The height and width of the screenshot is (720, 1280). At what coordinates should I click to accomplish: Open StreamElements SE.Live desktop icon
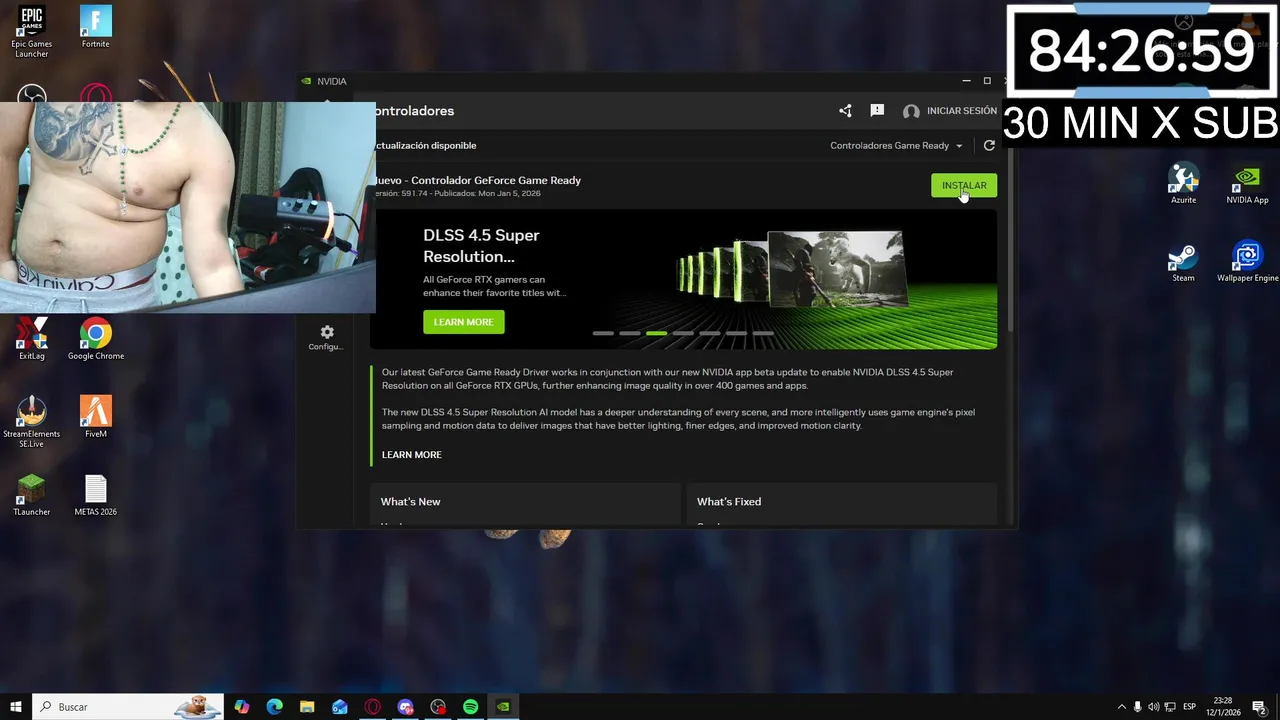coord(32,422)
